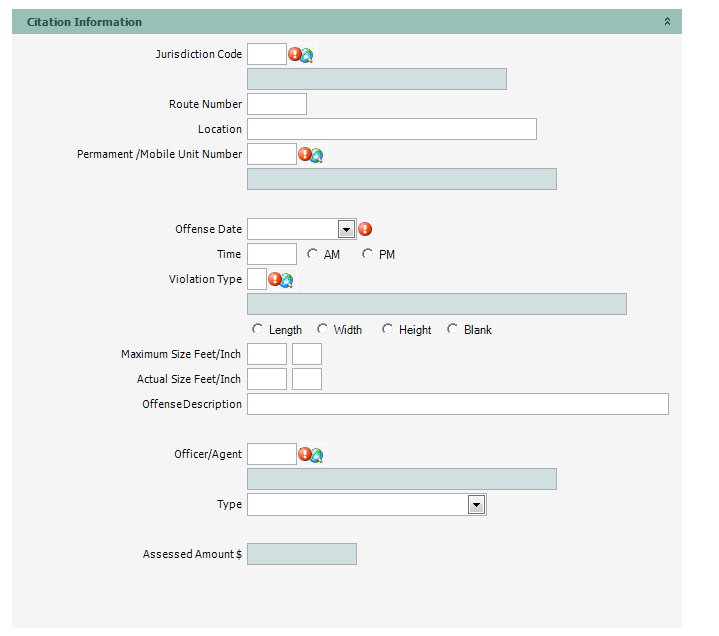
Task: Choose the Length radio option
Action: coord(258,329)
